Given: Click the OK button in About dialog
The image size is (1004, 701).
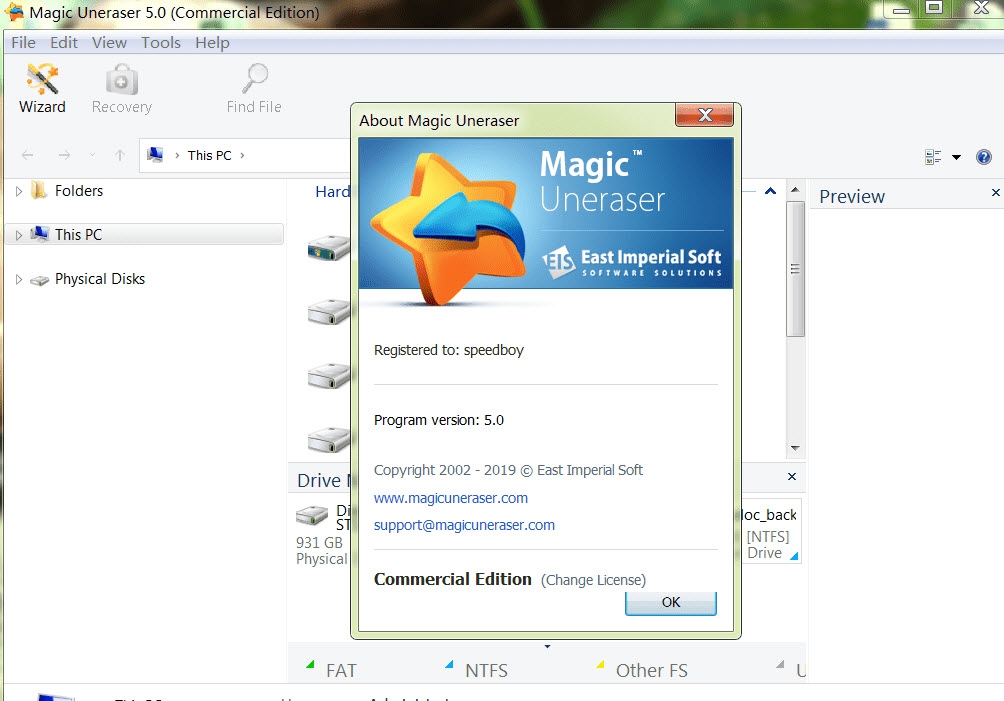Looking at the screenshot, I should (670, 602).
